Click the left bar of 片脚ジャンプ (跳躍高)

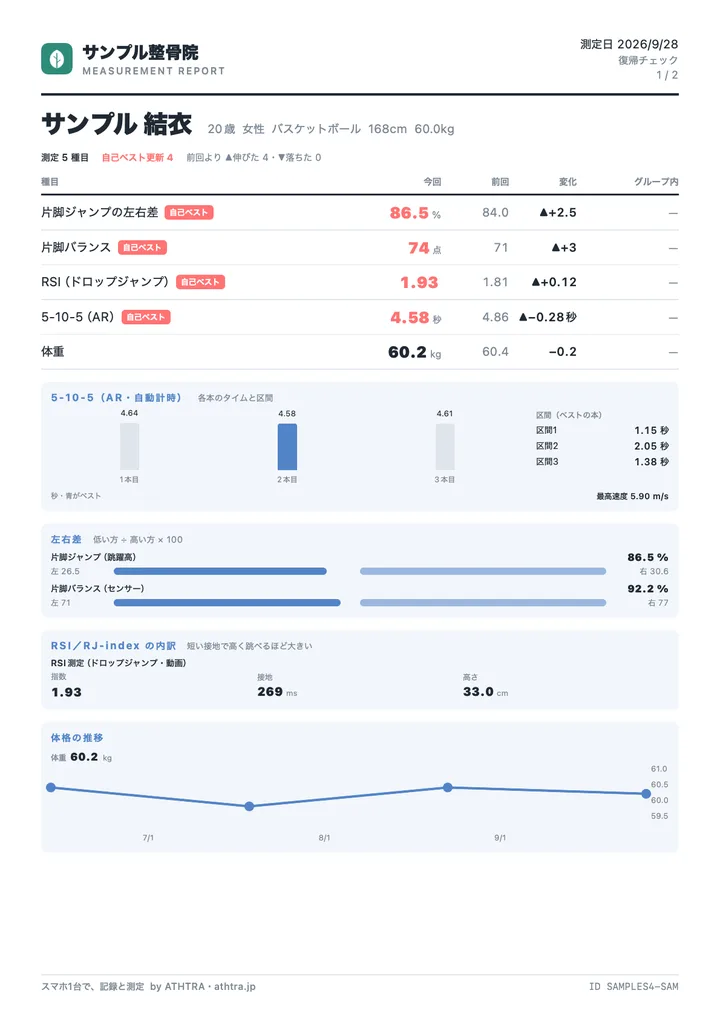220,571
